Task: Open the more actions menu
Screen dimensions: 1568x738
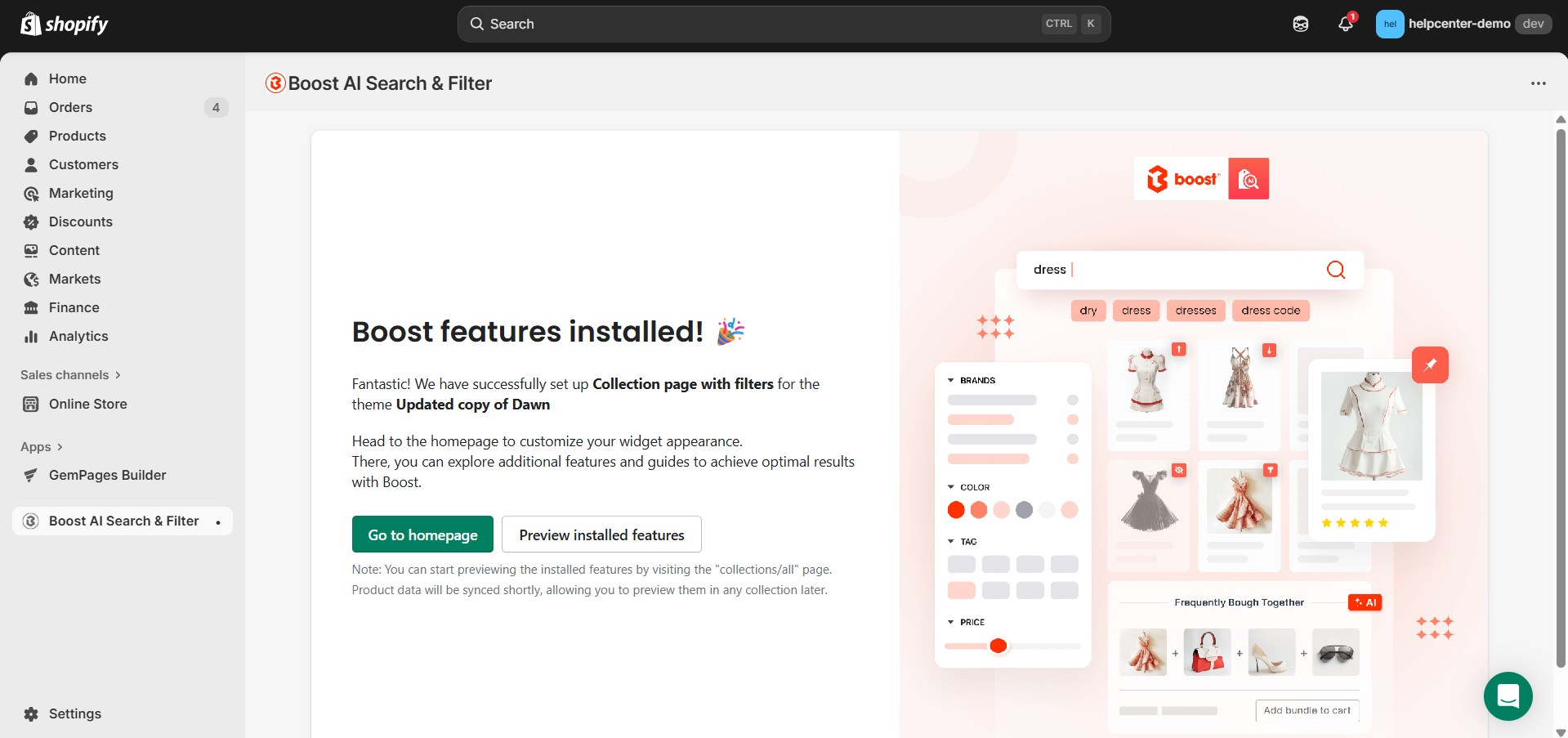Action: (x=1538, y=83)
